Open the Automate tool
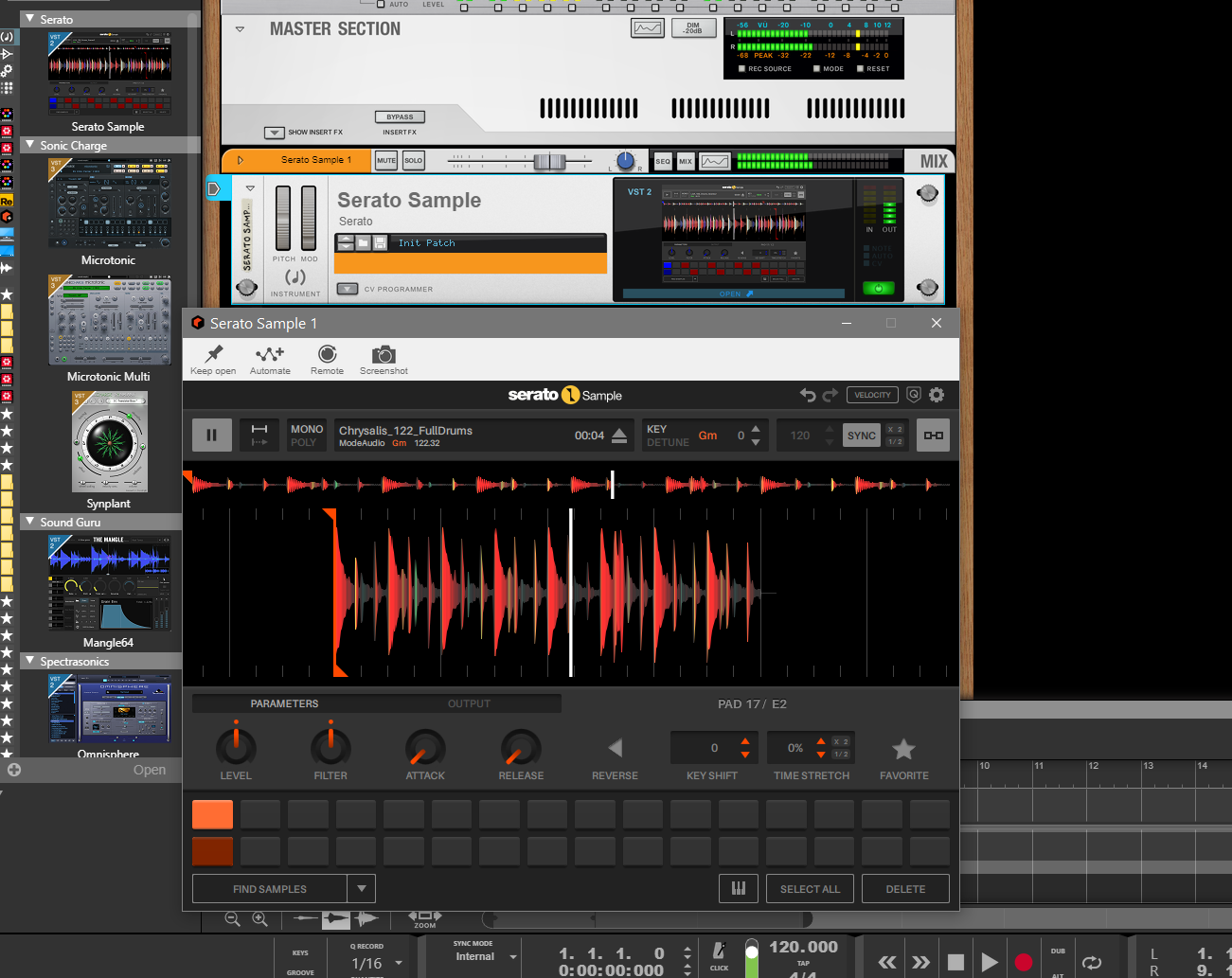 coord(270,354)
